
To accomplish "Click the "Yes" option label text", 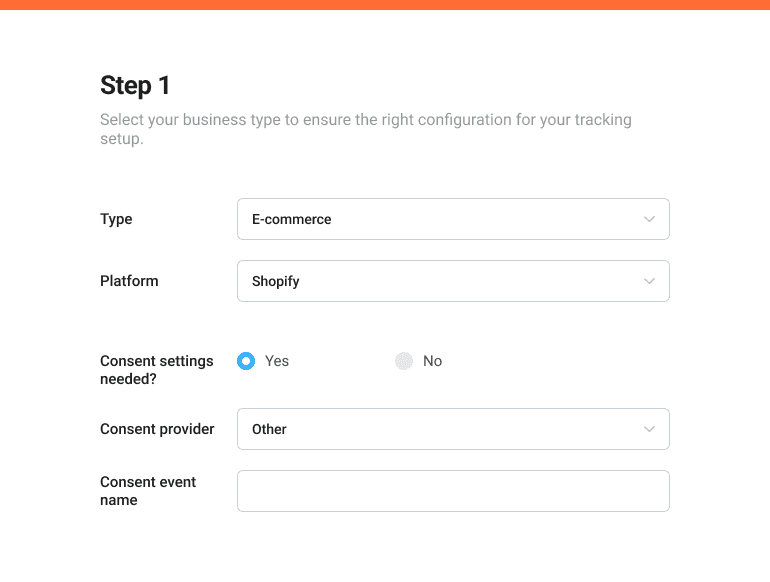I will click(x=277, y=361).
